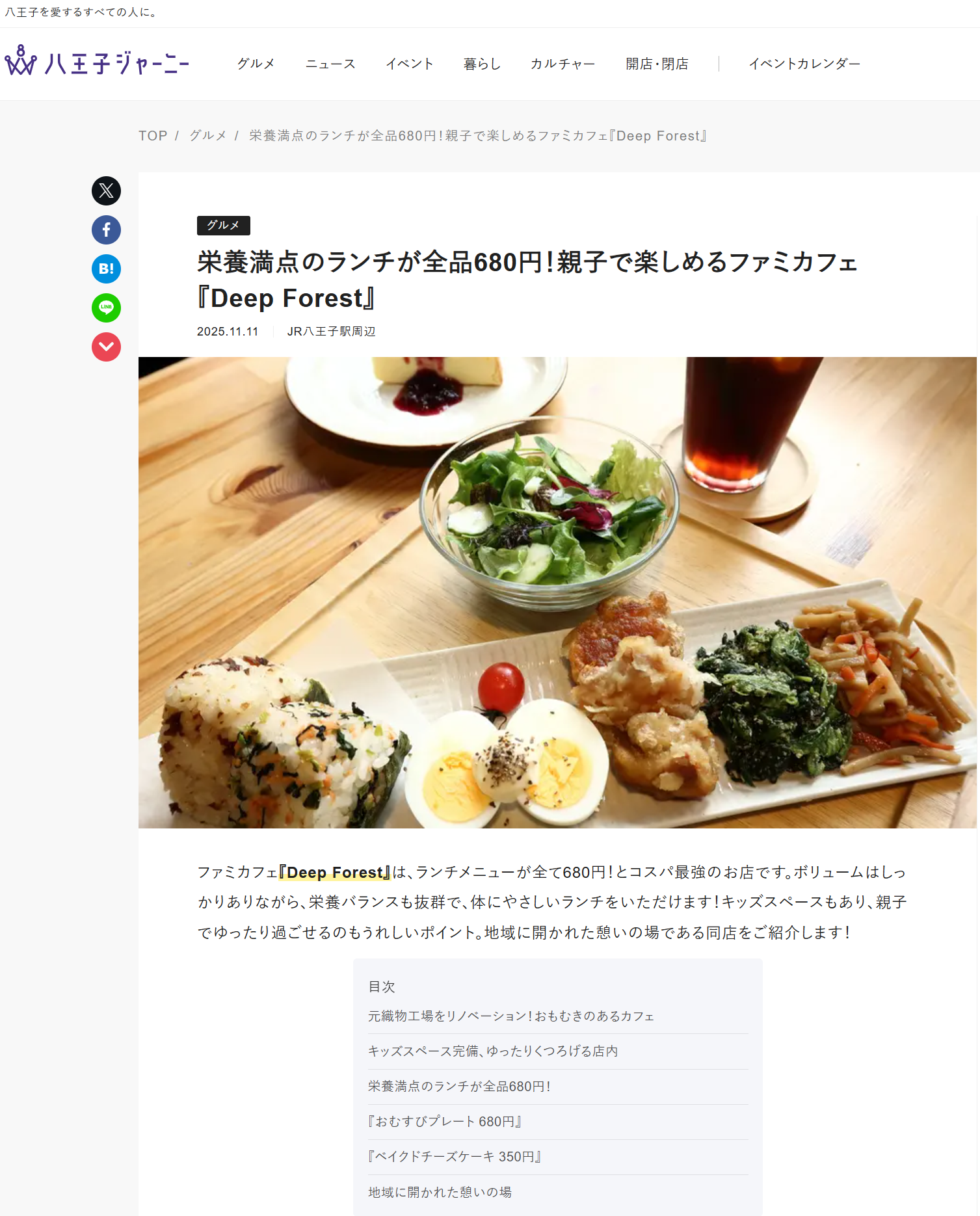Go to TOP breadcrumb
Viewport: 980px width, 1216px height.
[153, 136]
